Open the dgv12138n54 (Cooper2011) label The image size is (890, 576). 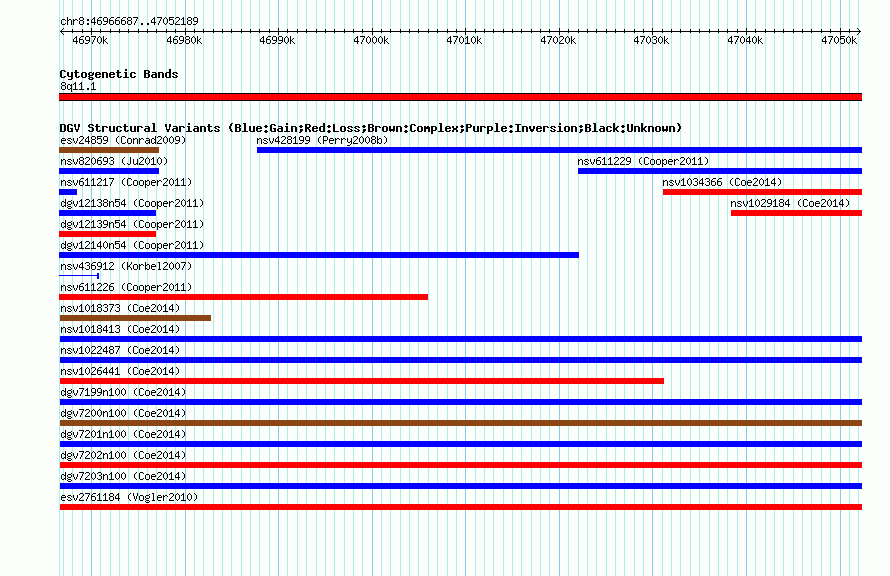132,203
